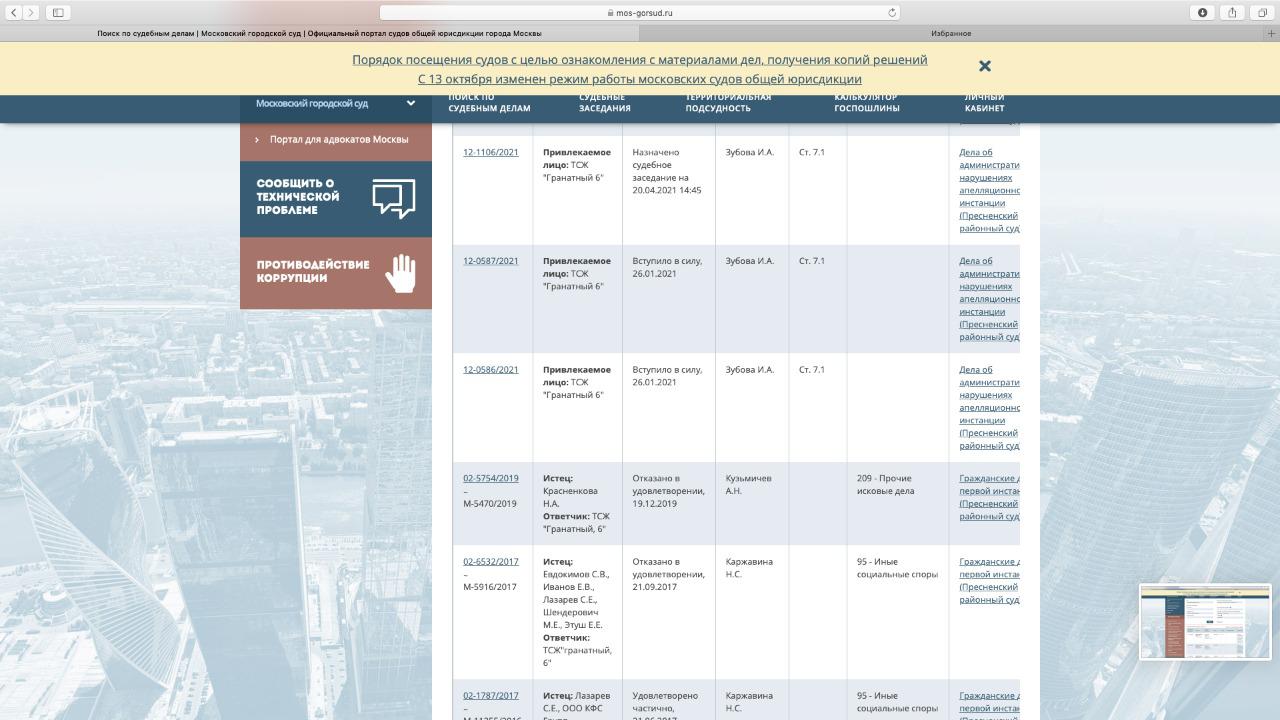Open the Судебные заседания menu
This screenshot has height=720, width=1280.
click(604, 103)
